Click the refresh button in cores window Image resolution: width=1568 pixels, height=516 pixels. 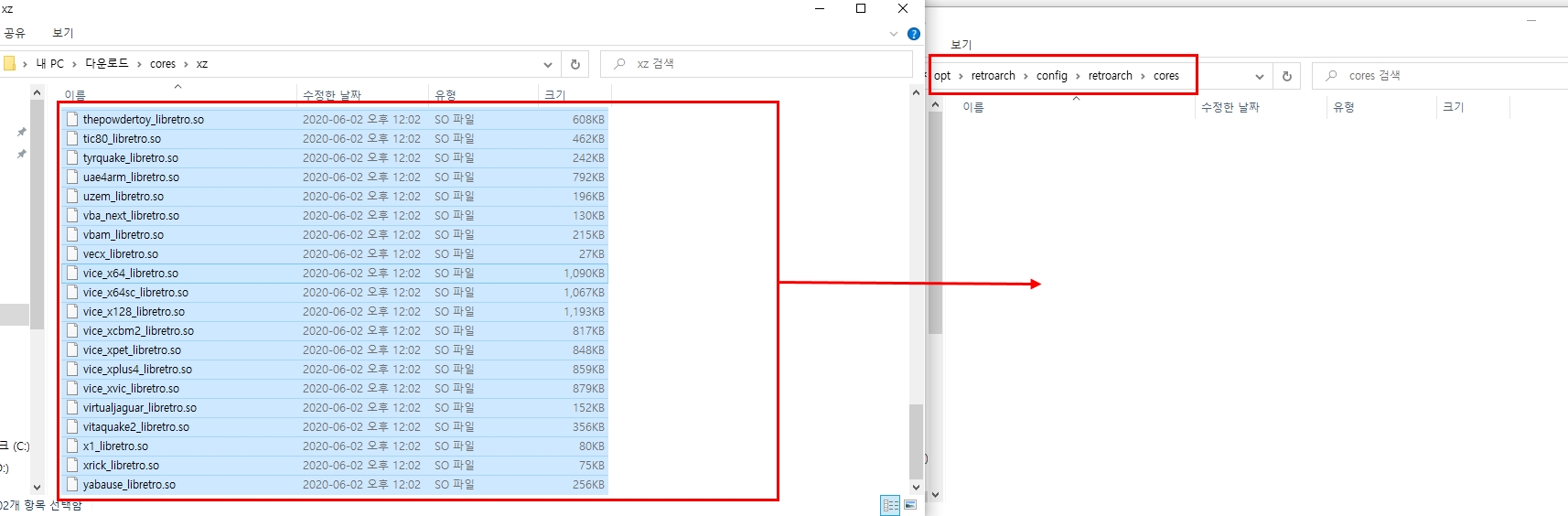[x=1287, y=76]
